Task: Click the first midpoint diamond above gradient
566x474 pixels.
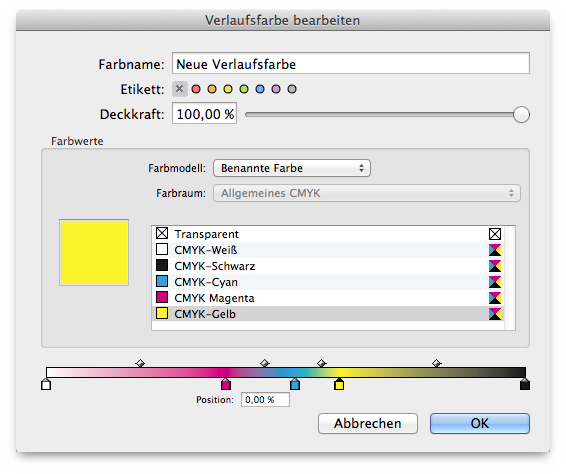Action: pos(140,363)
